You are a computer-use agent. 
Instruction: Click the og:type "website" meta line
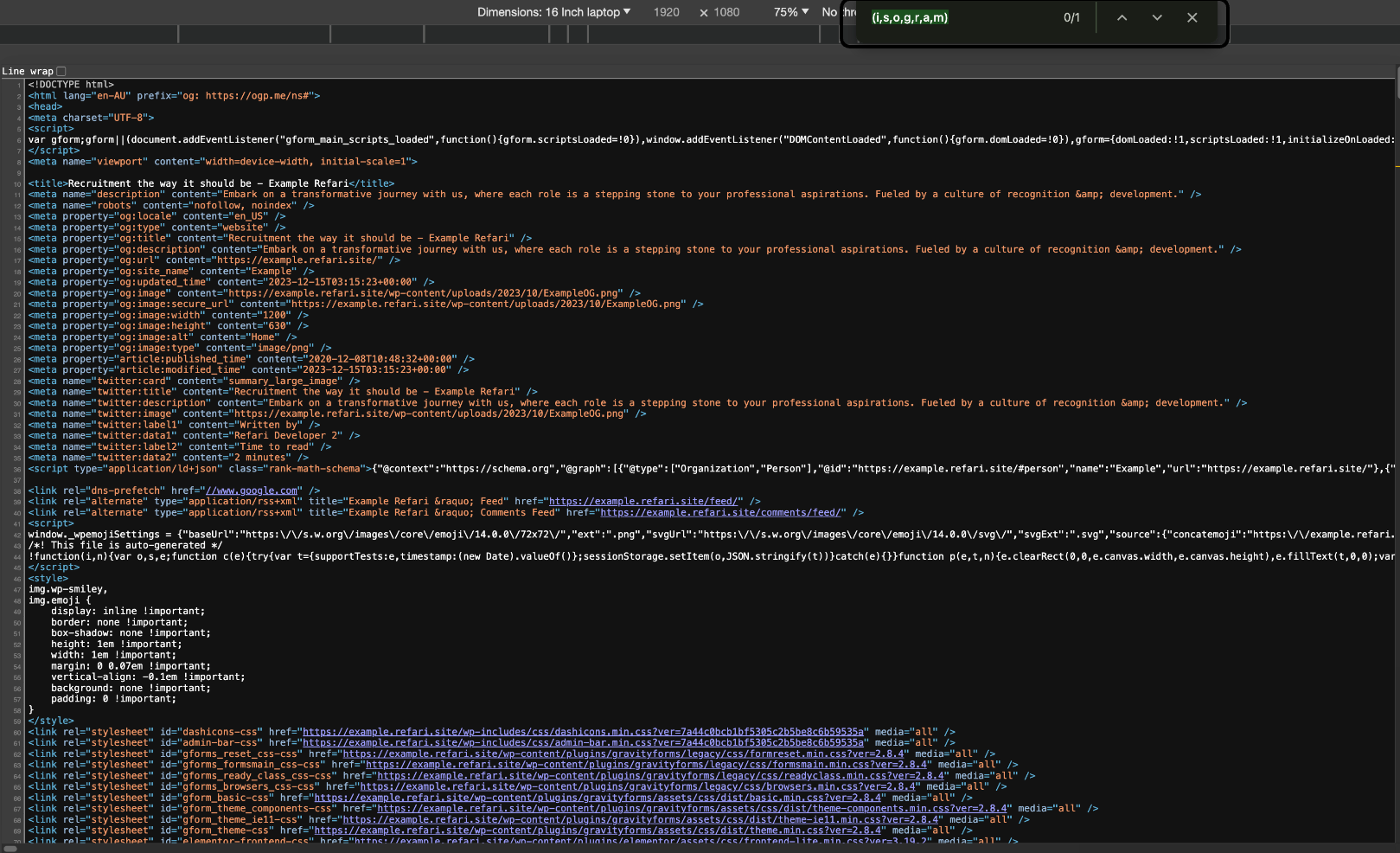157,228
